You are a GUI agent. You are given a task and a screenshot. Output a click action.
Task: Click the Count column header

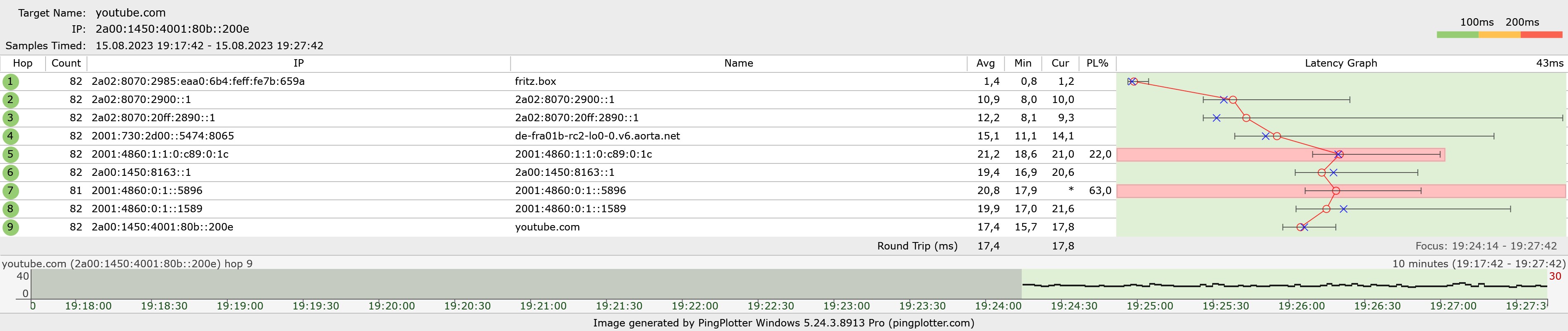click(66, 63)
